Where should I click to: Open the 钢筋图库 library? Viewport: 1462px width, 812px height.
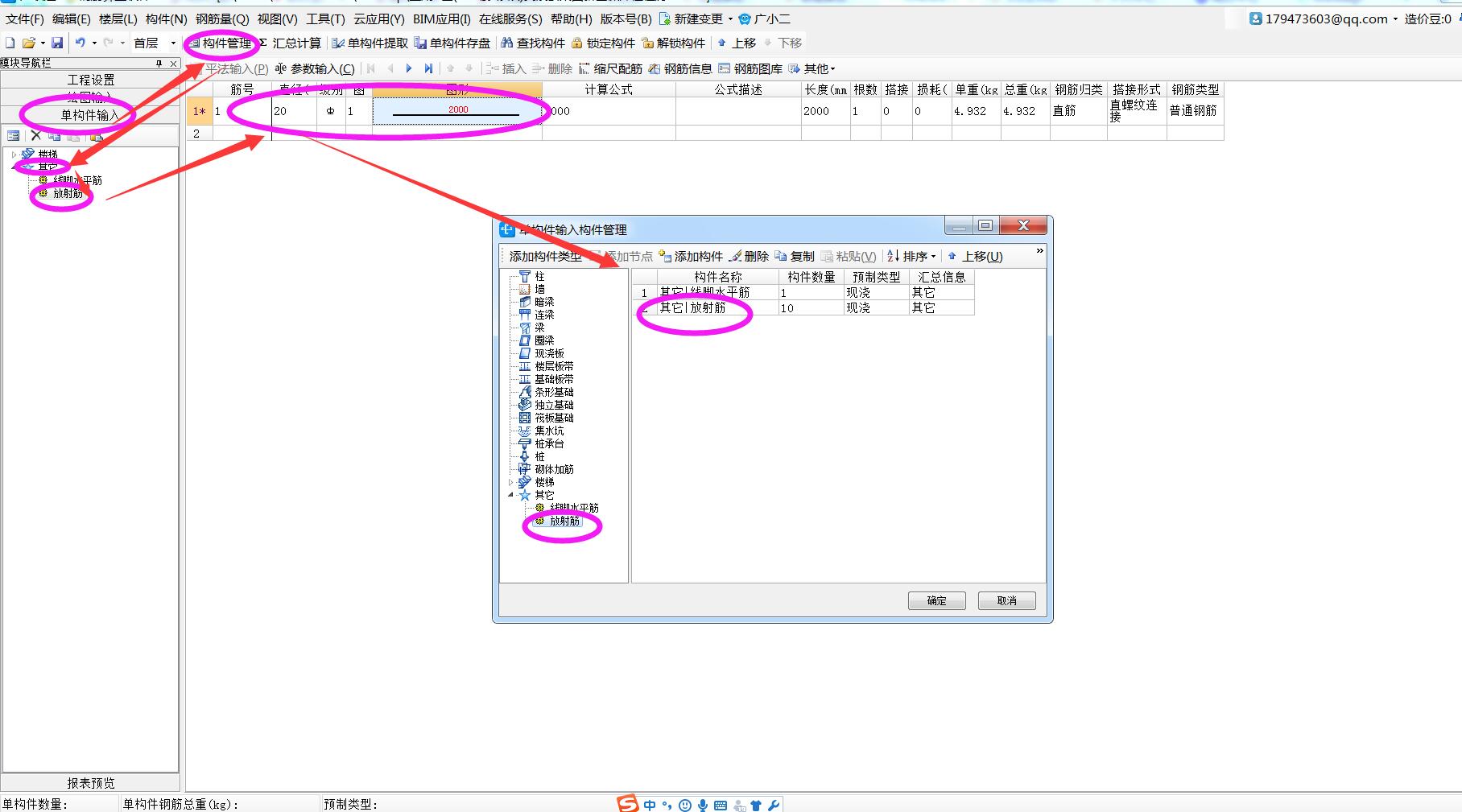click(x=750, y=68)
